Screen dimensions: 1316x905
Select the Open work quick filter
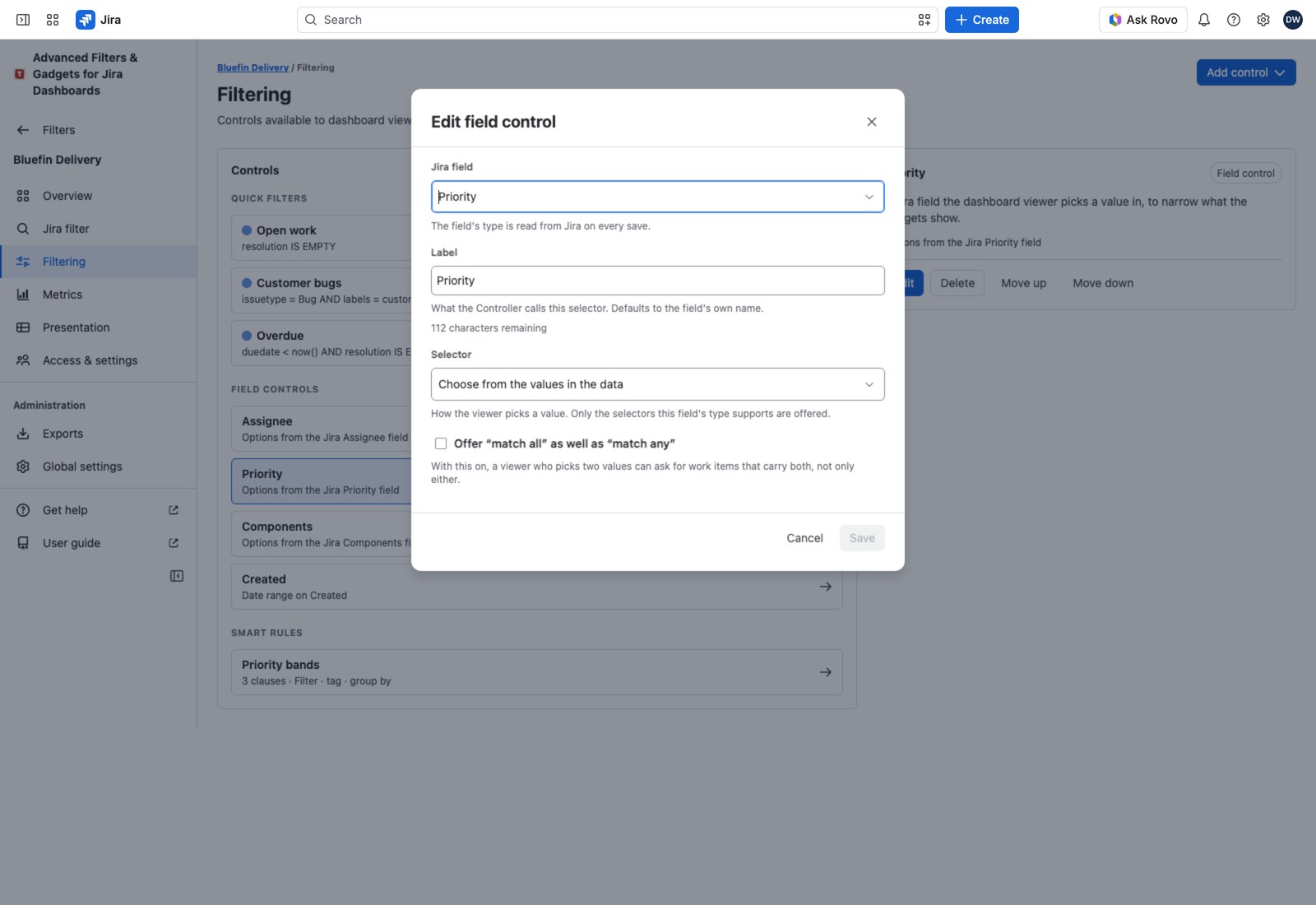point(322,238)
